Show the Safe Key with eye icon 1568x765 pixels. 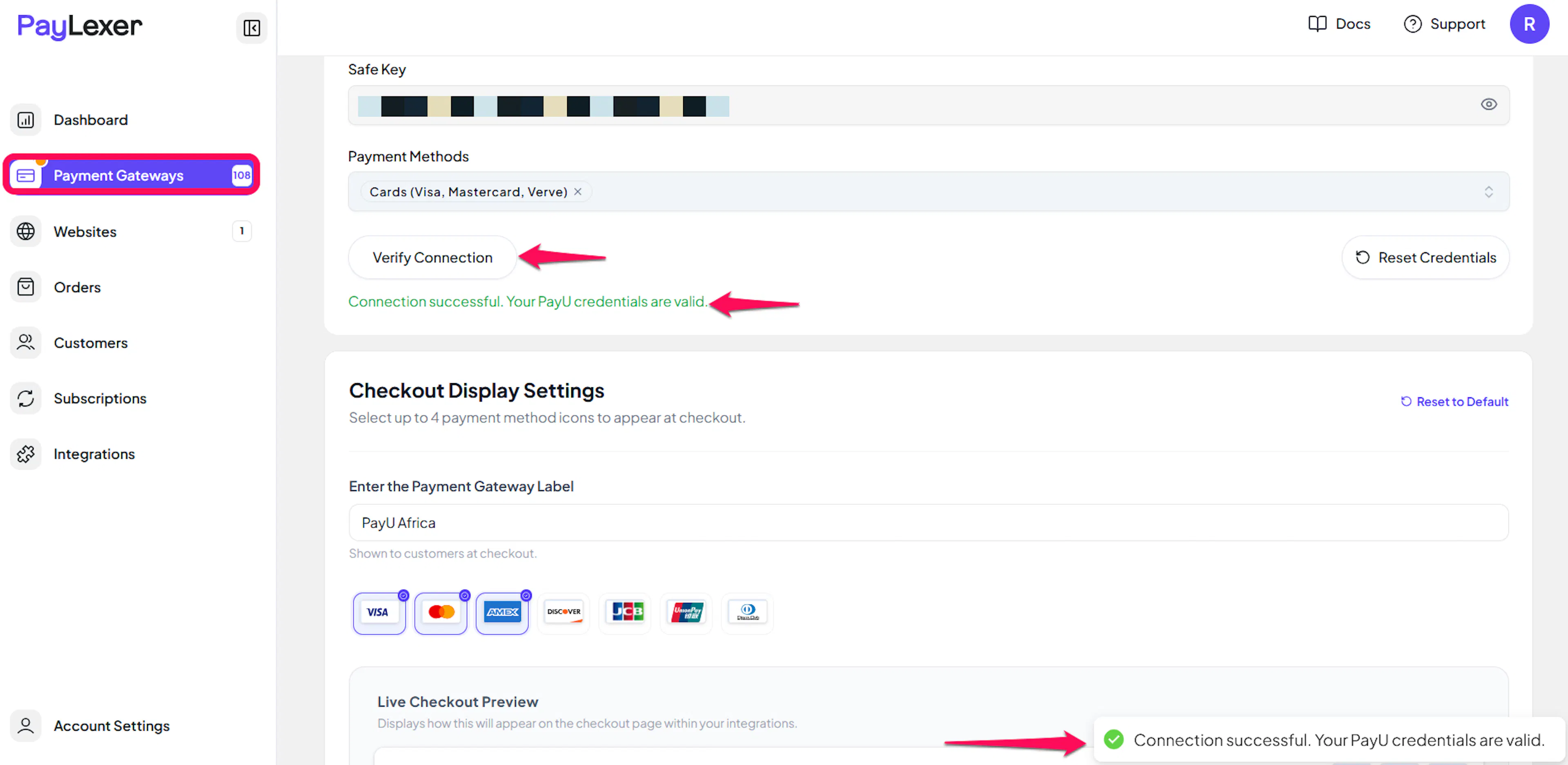pyautogui.click(x=1488, y=104)
